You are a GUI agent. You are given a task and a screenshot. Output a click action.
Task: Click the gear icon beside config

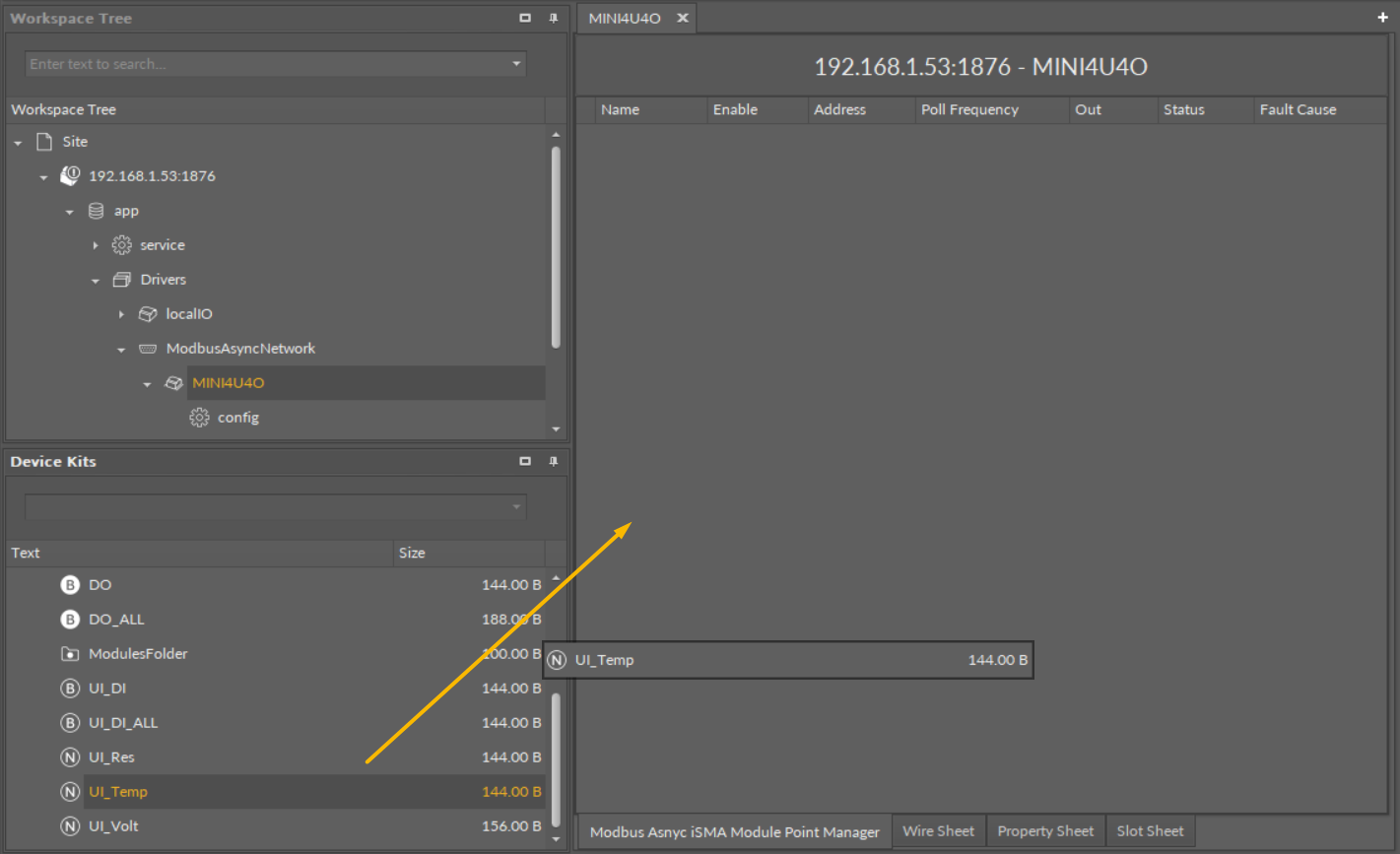click(199, 418)
